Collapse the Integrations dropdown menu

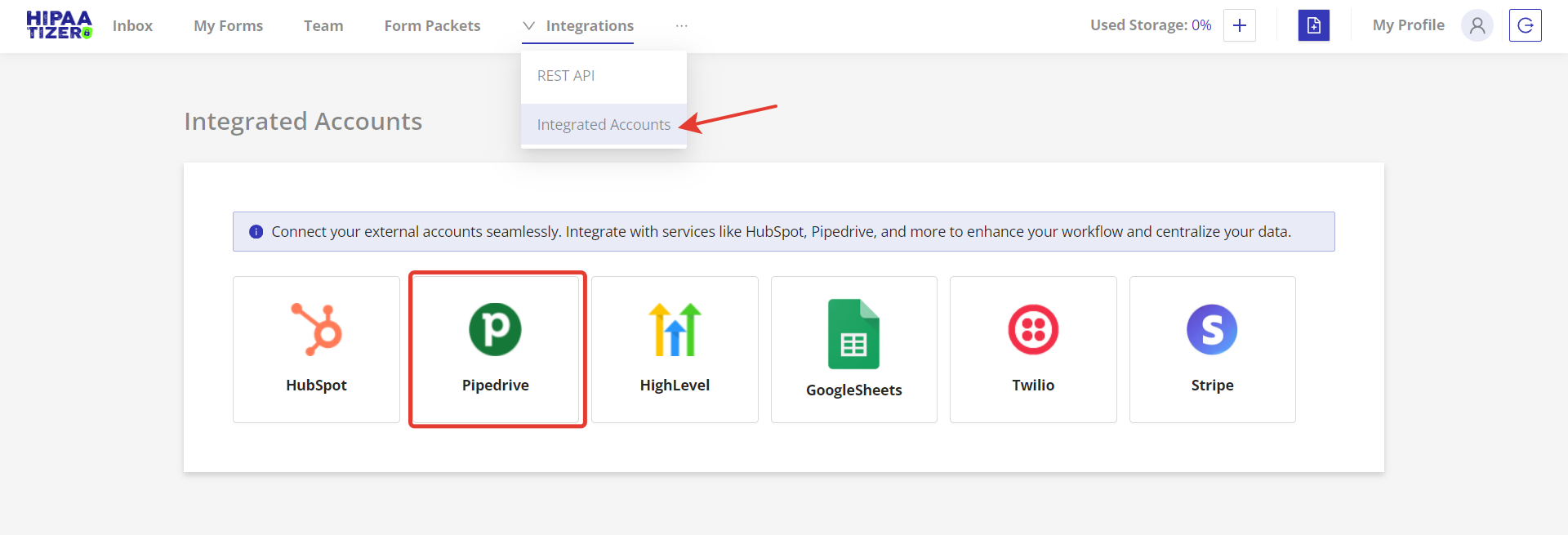coord(578,26)
